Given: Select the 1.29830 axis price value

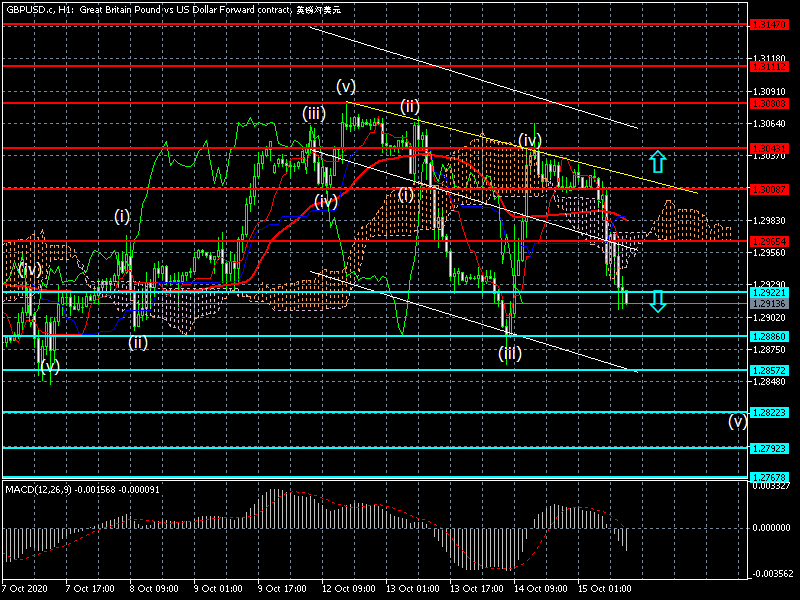Looking at the screenshot, I should [x=770, y=220].
